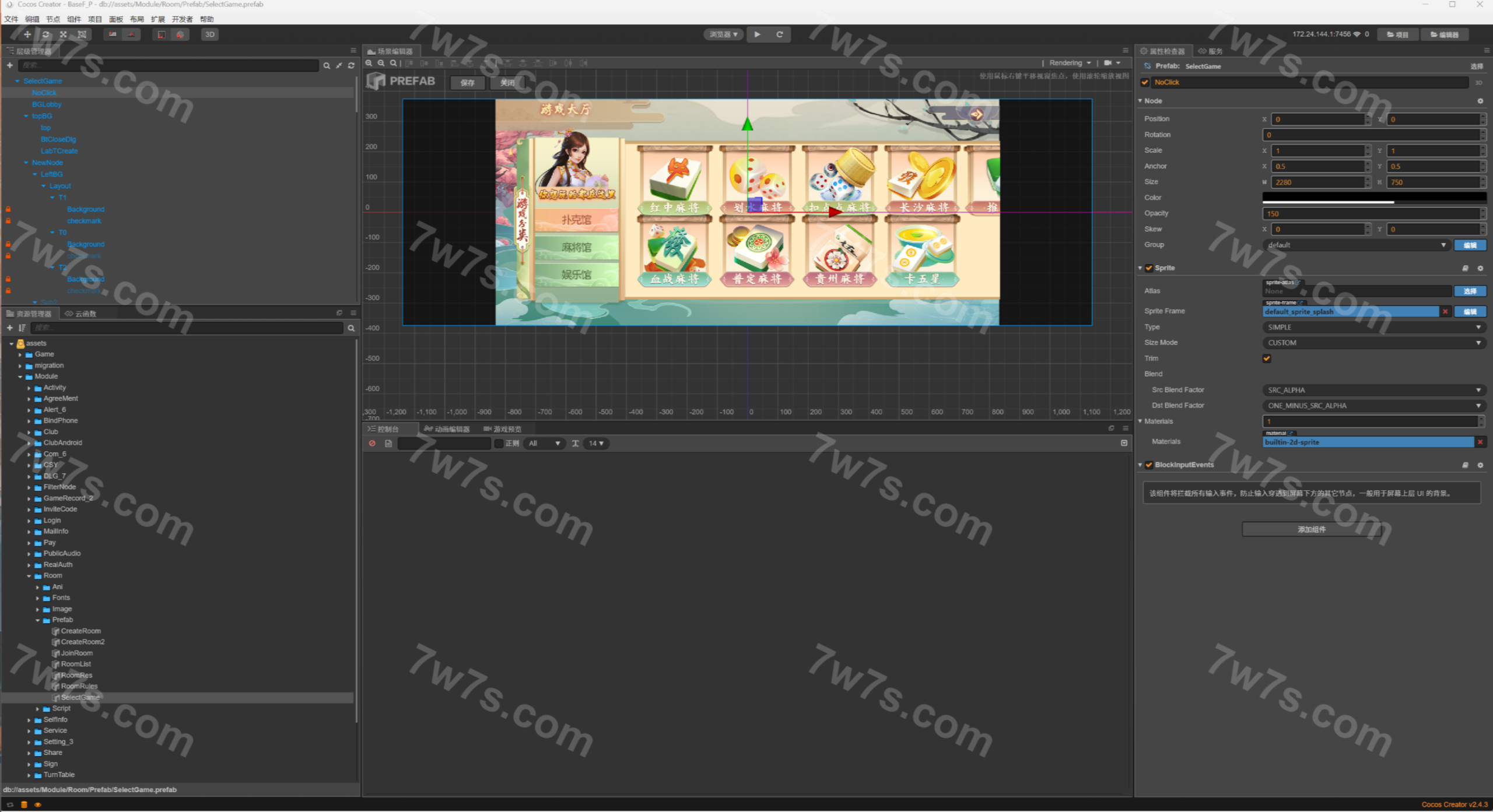Switch to the 动画编辑器 tab

pyautogui.click(x=447, y=429)
